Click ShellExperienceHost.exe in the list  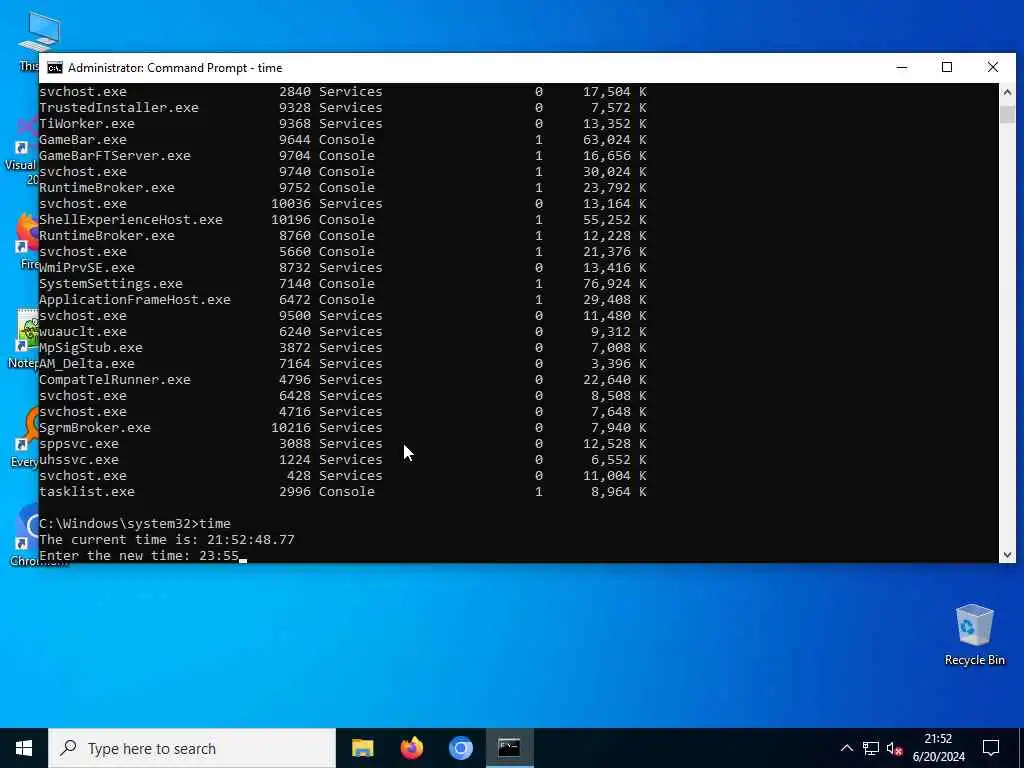(x=131, y=219)
